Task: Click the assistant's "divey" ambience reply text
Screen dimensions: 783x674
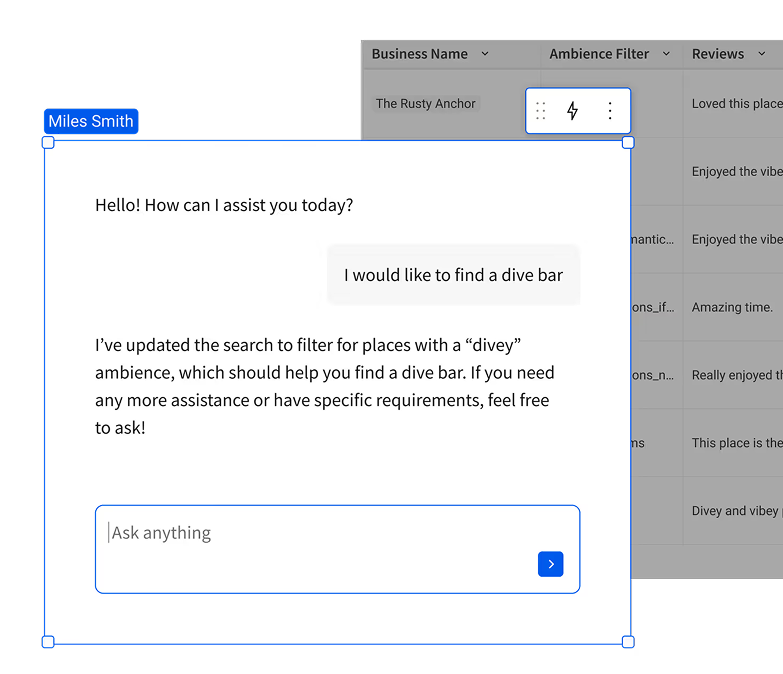Action: point(324,386)
